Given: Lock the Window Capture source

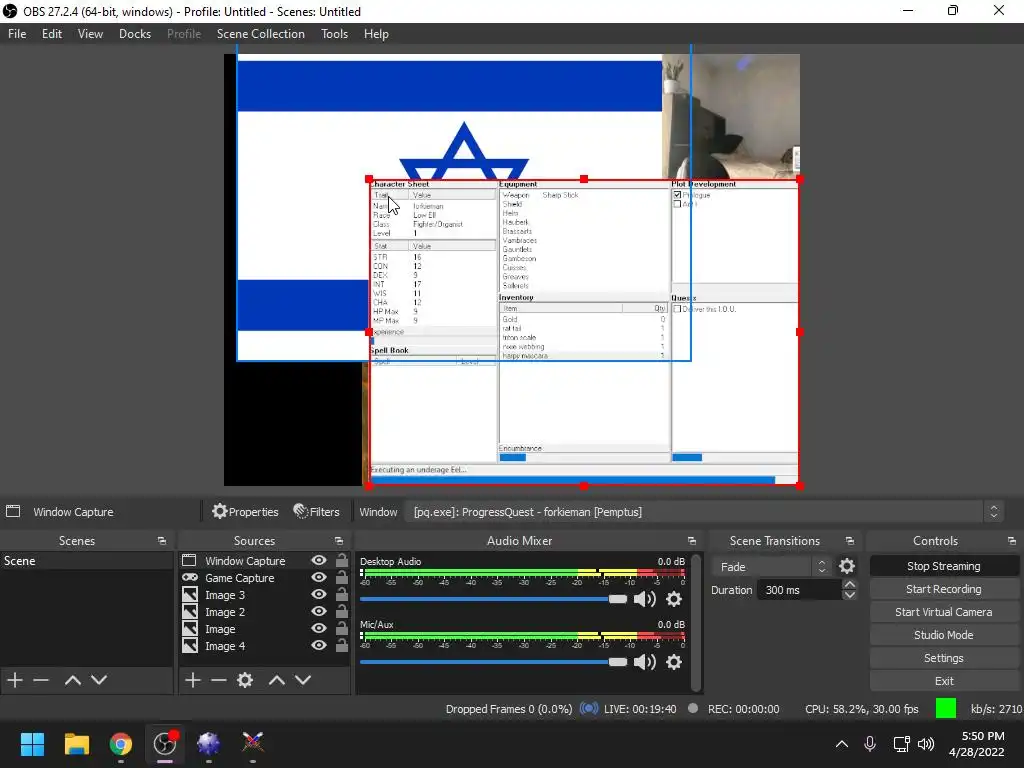Looking at the screenshot, I should click(x=342, y=560).
